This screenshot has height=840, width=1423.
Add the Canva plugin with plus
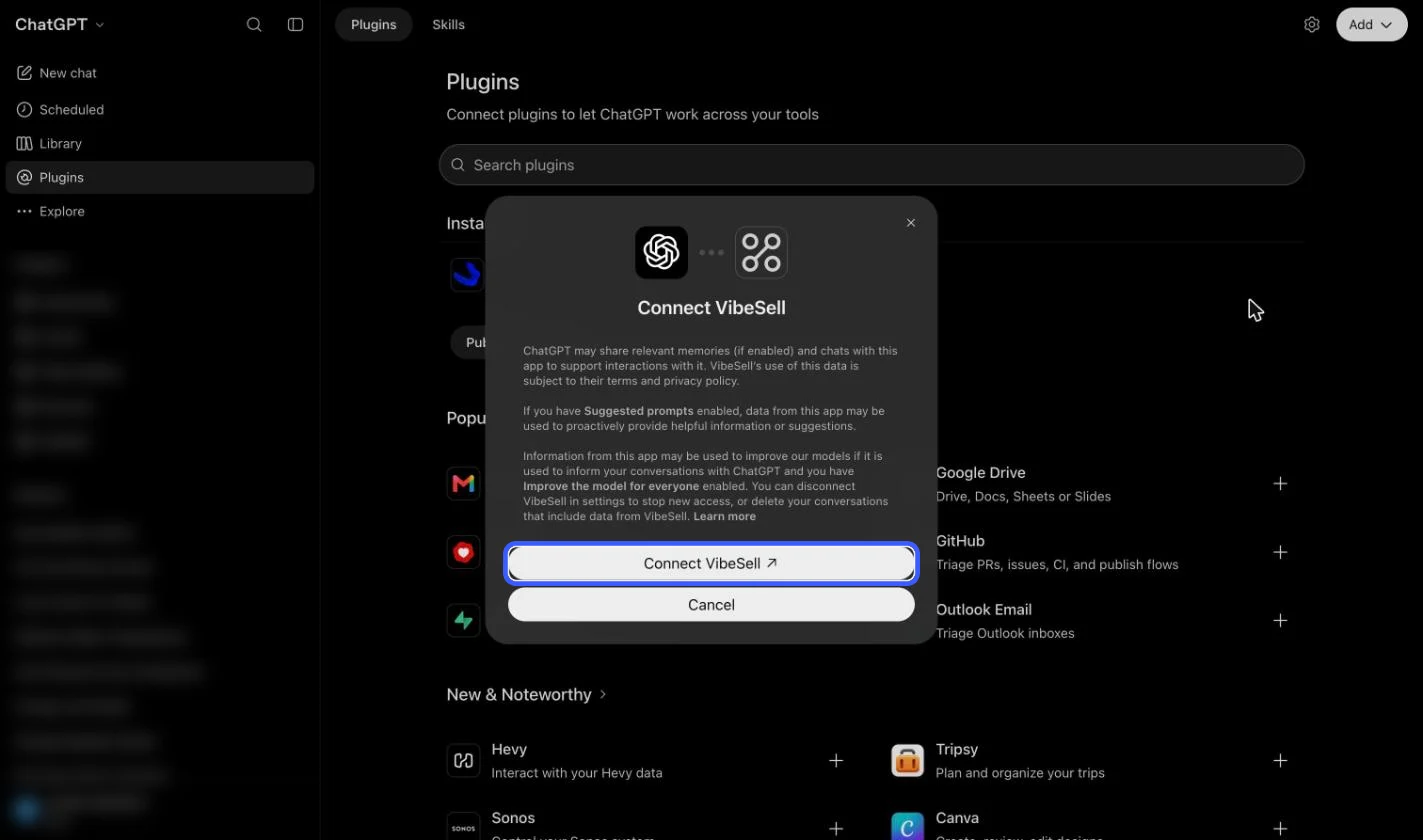(x=1280, y=828)
